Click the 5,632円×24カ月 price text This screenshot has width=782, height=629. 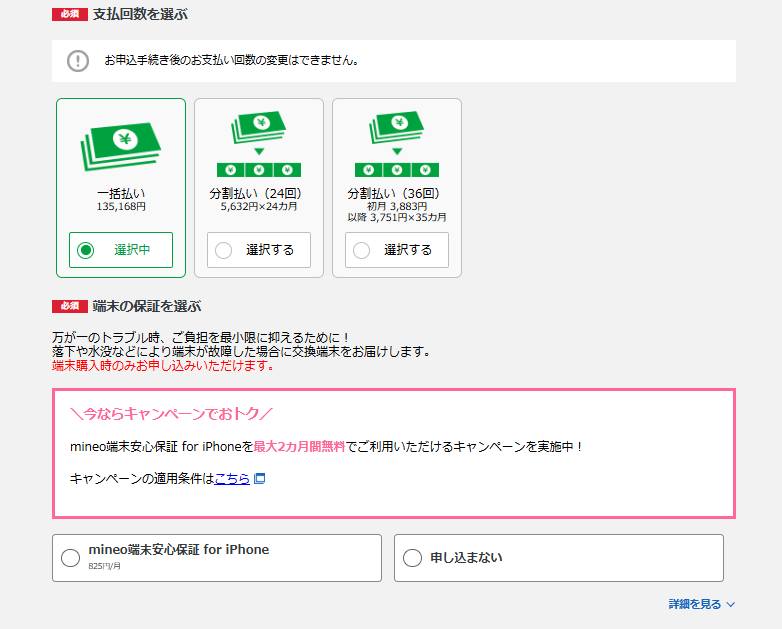click(259, 207)
